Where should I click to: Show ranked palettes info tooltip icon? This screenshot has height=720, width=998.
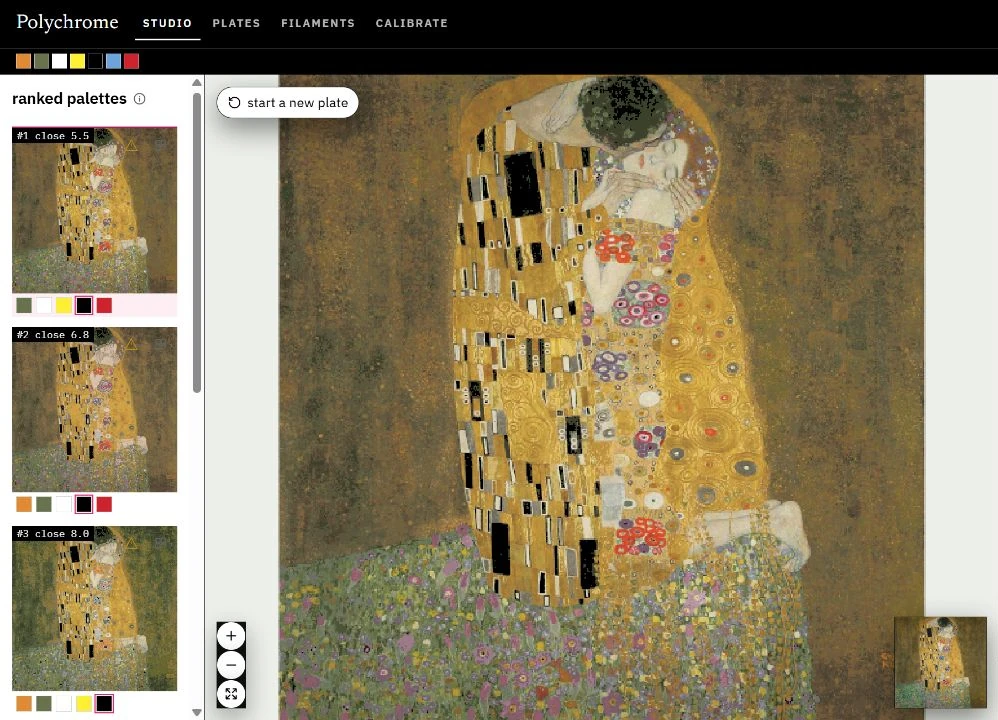click(139, 99)
